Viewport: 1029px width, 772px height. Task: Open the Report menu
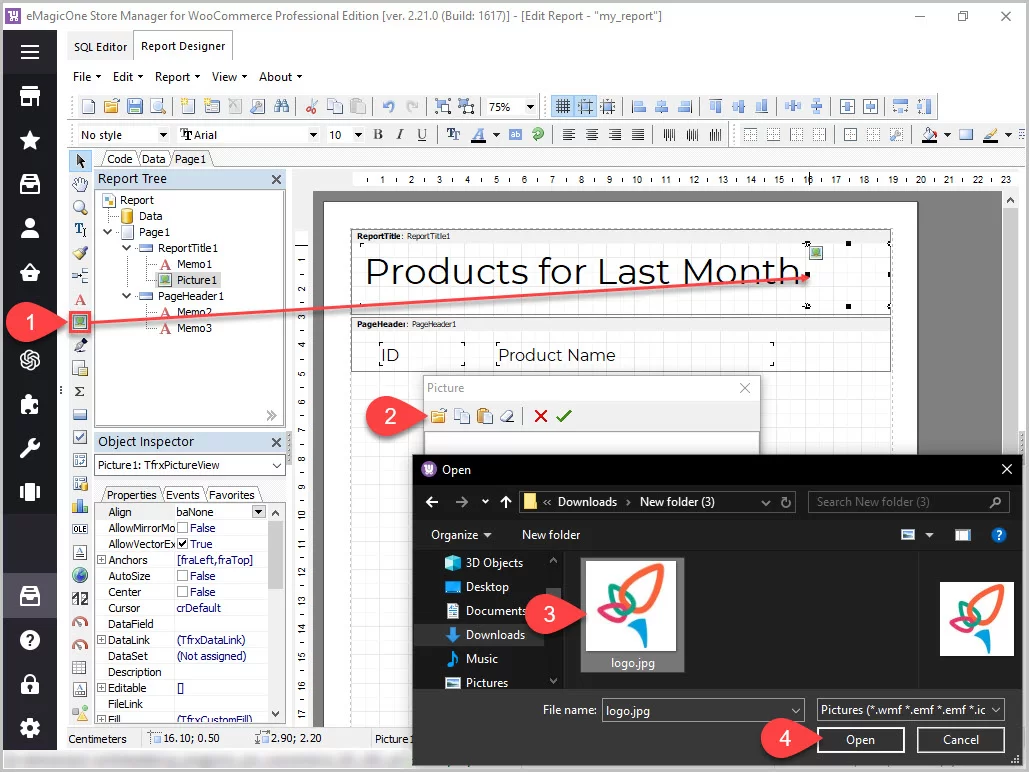[x=177, y=77]
